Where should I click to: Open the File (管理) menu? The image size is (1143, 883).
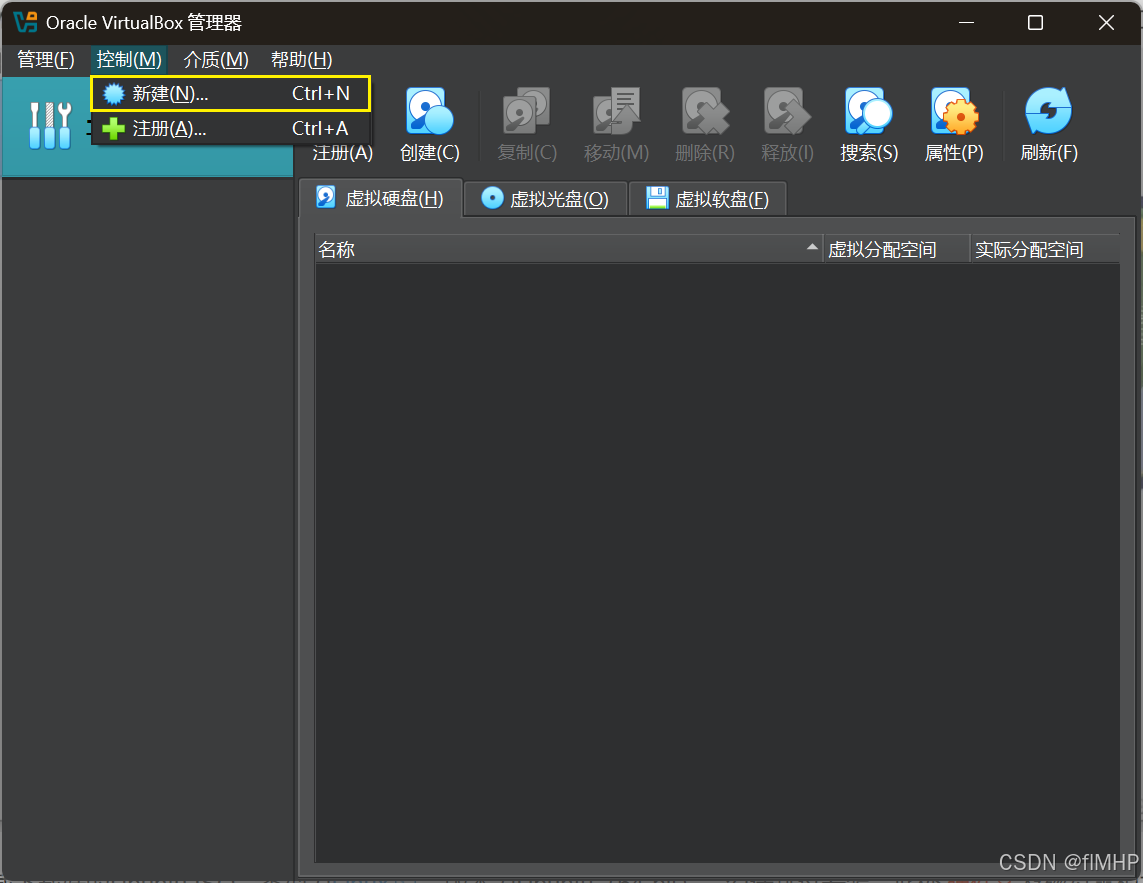(46, 60)
